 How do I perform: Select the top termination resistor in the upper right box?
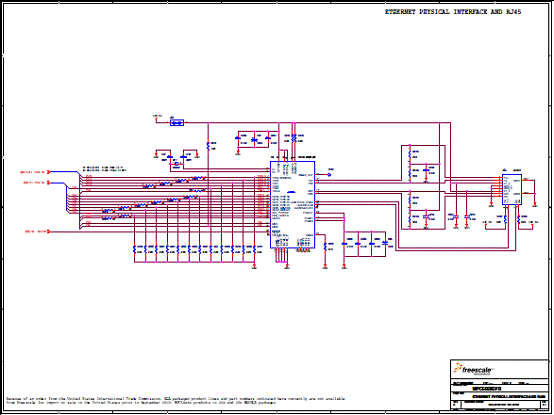(x=410, y=154)
